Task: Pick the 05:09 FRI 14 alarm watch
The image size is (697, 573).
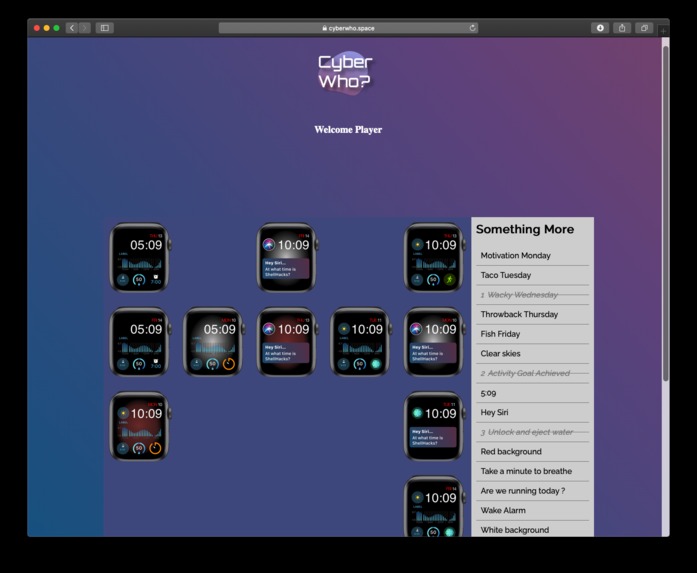Action: coord(140,341)
